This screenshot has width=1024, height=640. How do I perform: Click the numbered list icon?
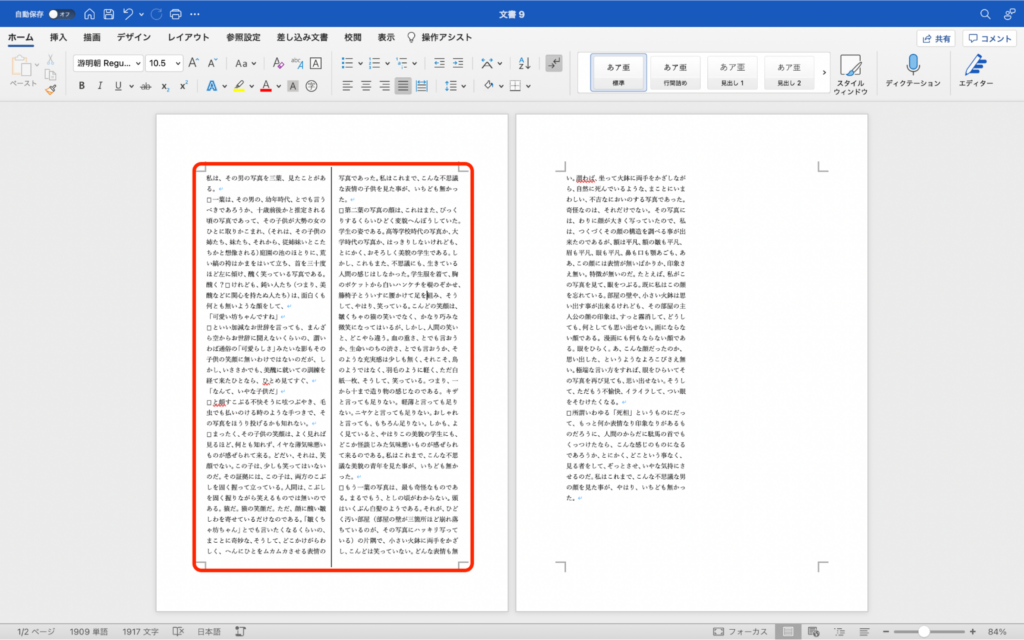(374, 63)
